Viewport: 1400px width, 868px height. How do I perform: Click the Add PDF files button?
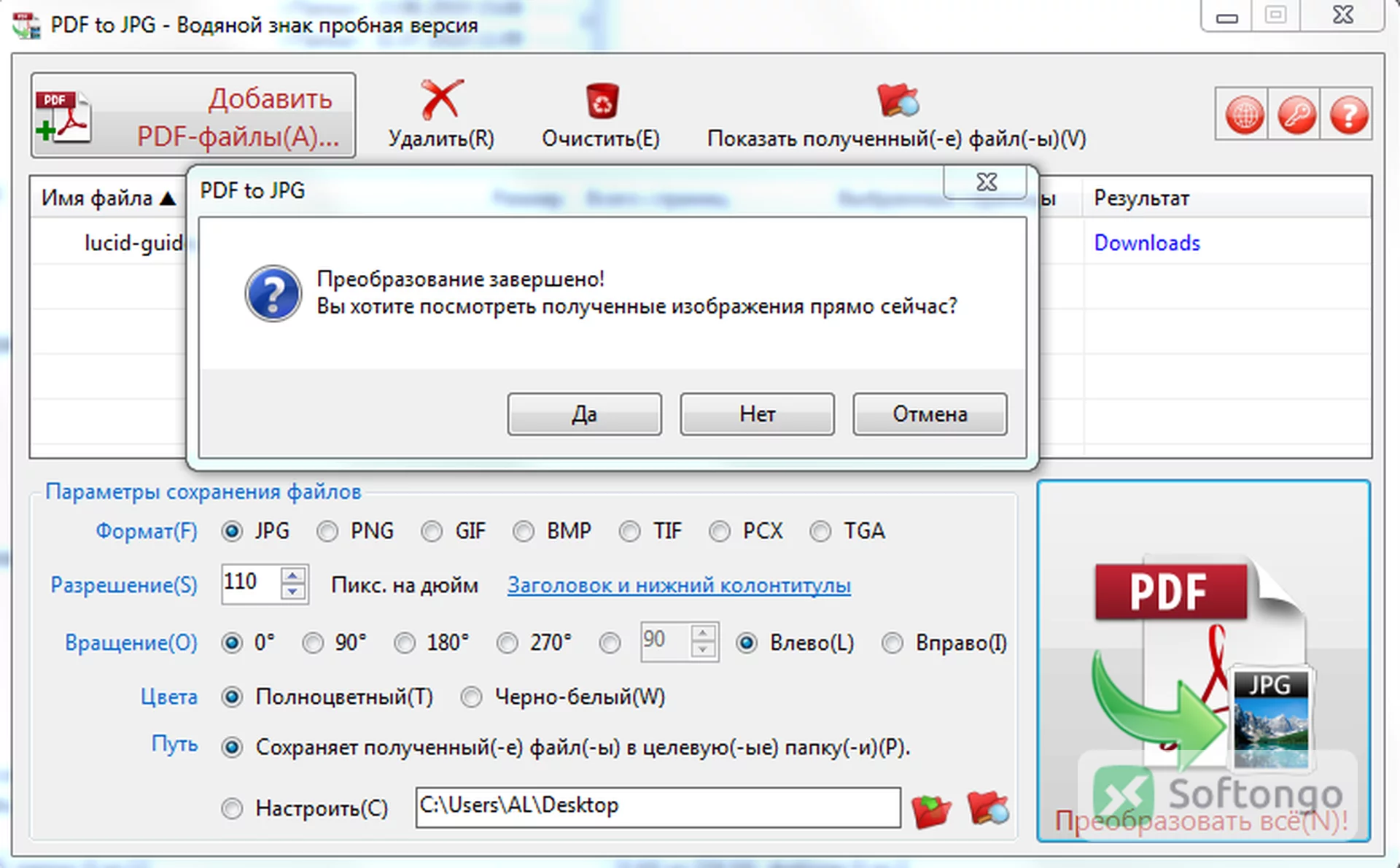[x=193, y=115]
